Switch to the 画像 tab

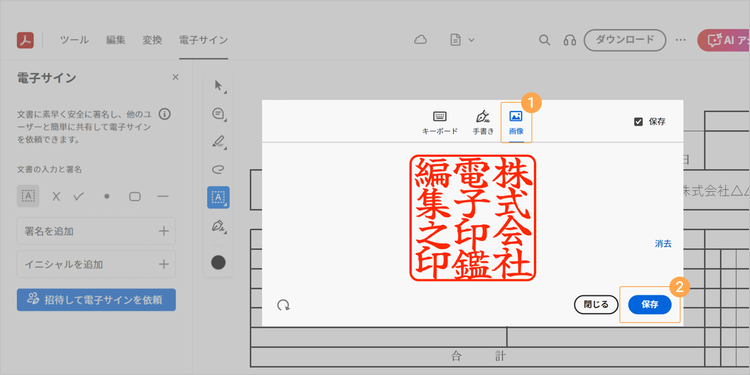(x=516, y=123)
